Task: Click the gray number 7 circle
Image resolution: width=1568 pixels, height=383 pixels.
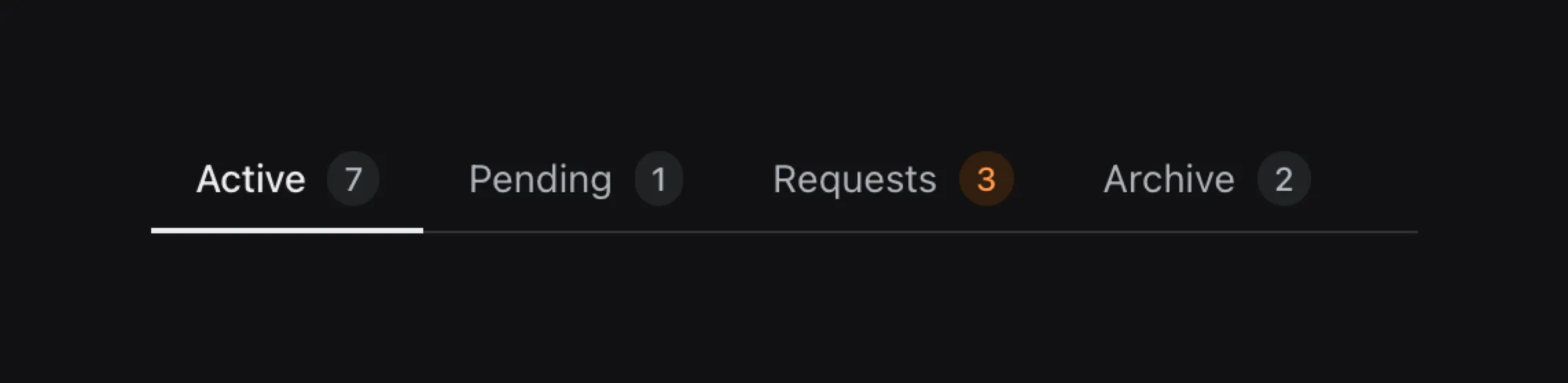Action: point(352,179)
